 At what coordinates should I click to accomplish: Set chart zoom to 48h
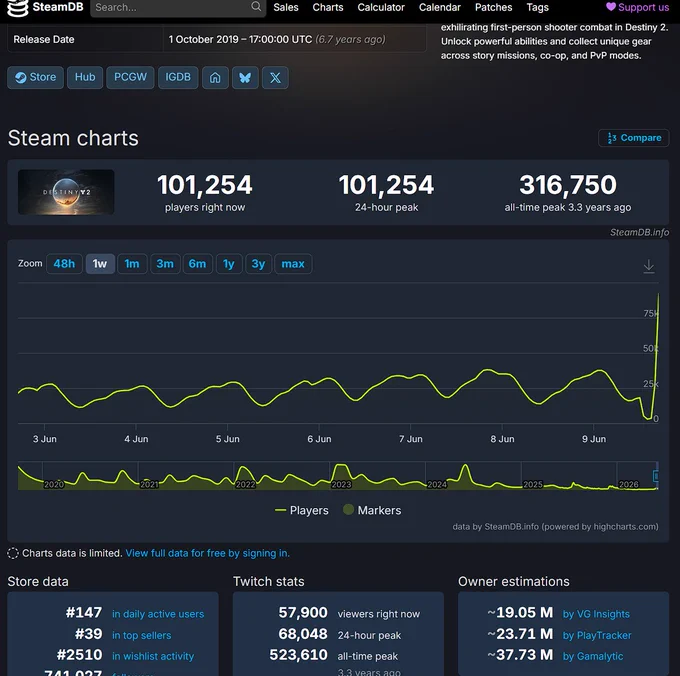click(64, 264)
